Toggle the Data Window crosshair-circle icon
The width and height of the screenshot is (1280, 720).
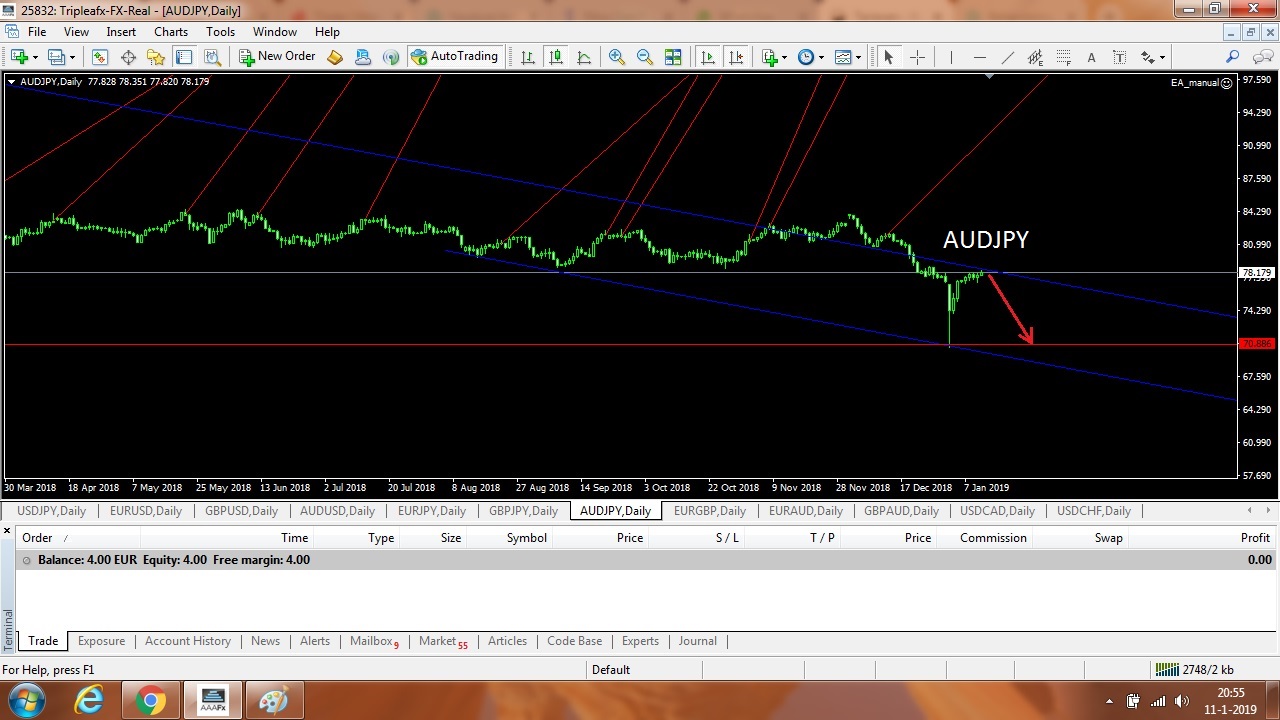pos(128,57)
